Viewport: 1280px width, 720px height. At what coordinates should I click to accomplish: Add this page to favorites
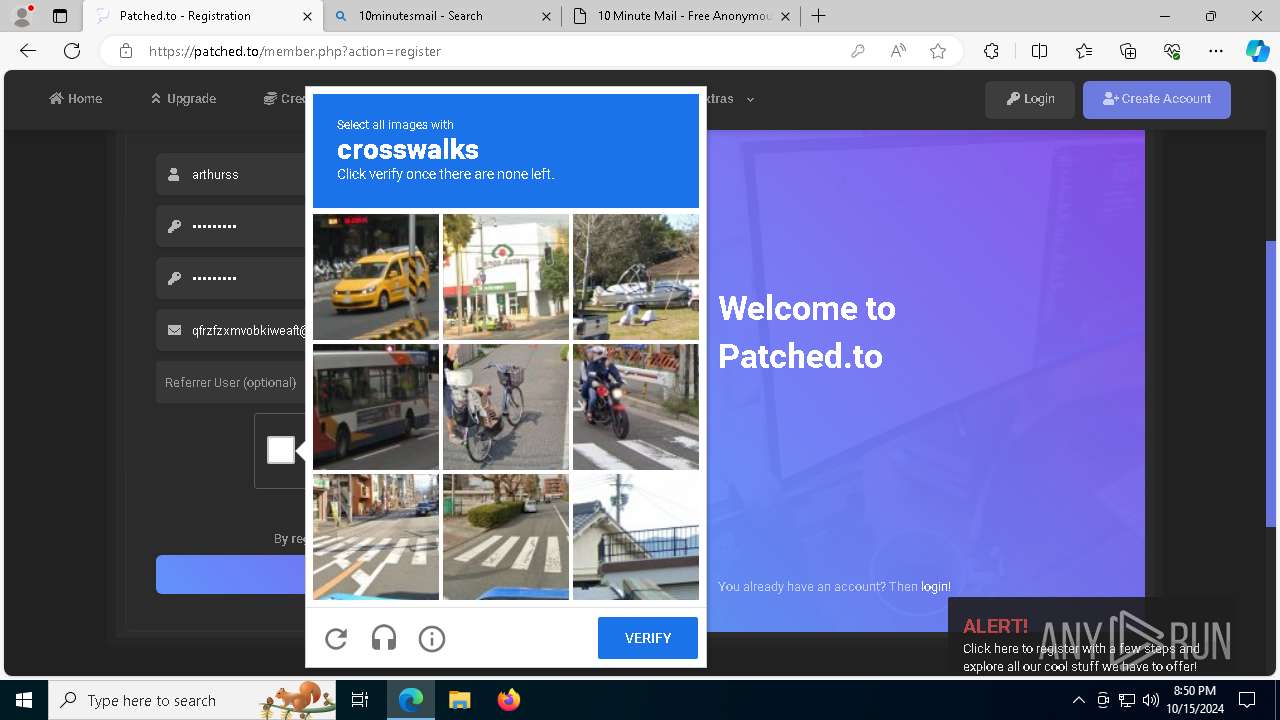(938, 51)
